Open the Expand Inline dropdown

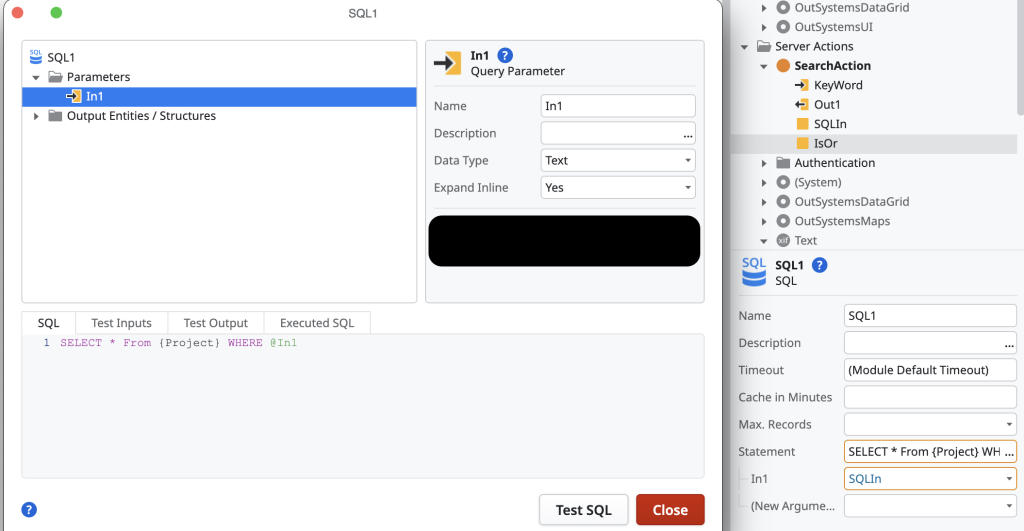click(618, 187)
